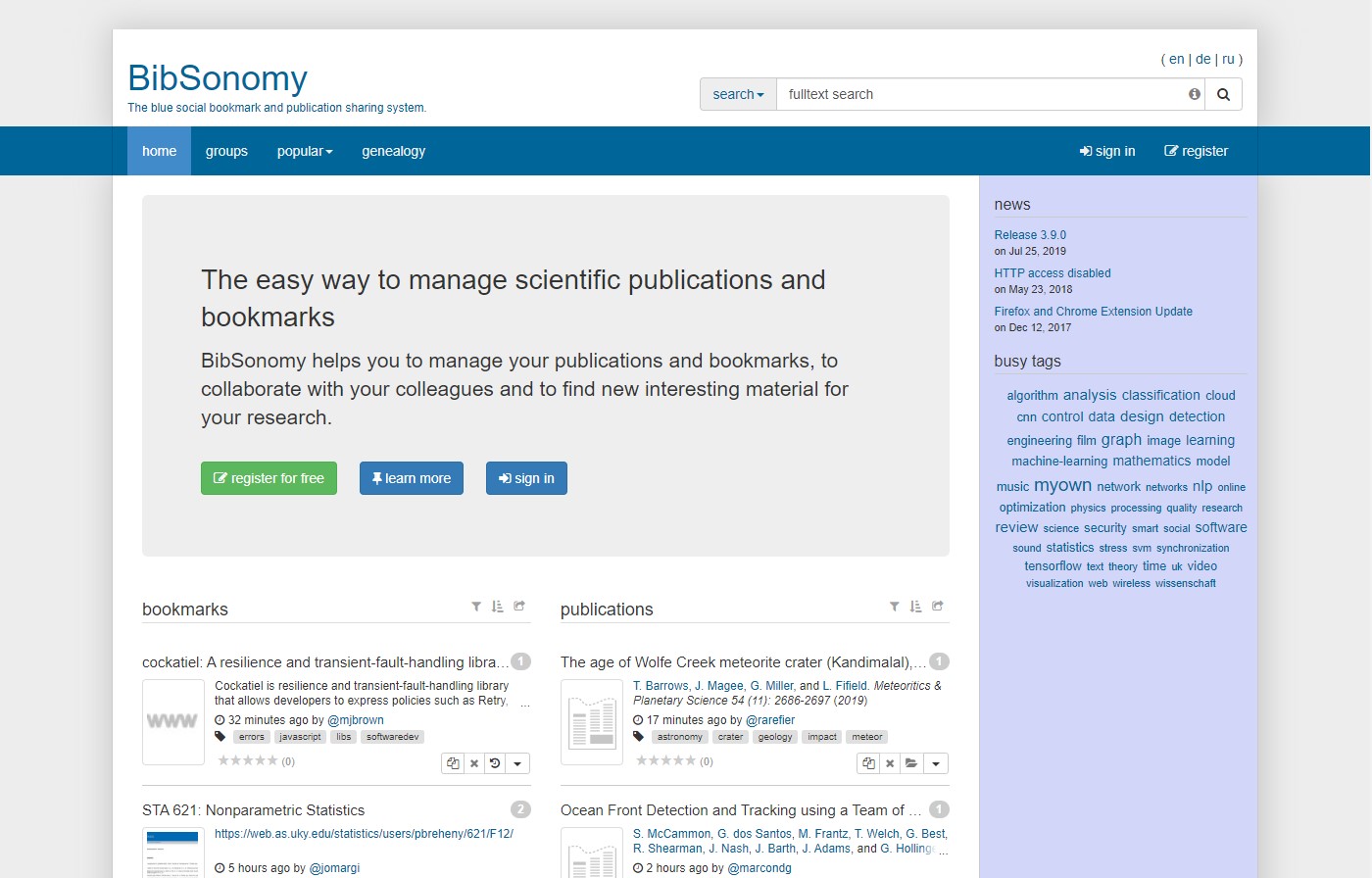Open user profile @mjbrown

click(x=356, y=720)
